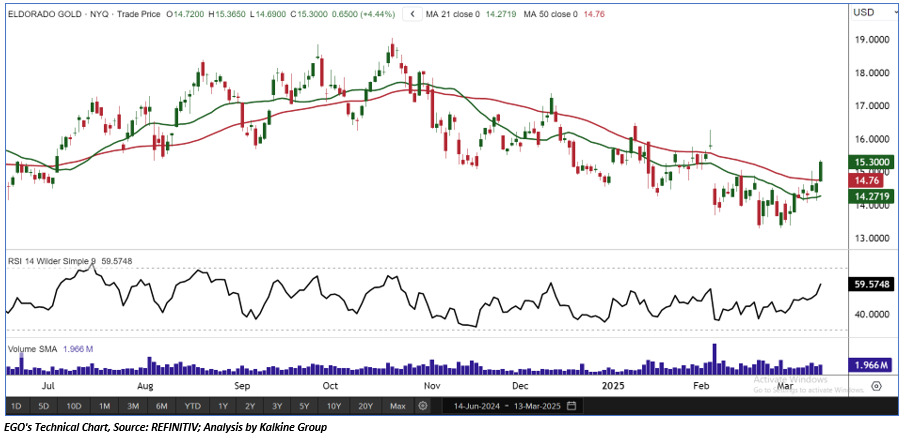The width and height of the screenshot is (904, 442).
Task: Select the 5Y time range
Action: (304, 406)
